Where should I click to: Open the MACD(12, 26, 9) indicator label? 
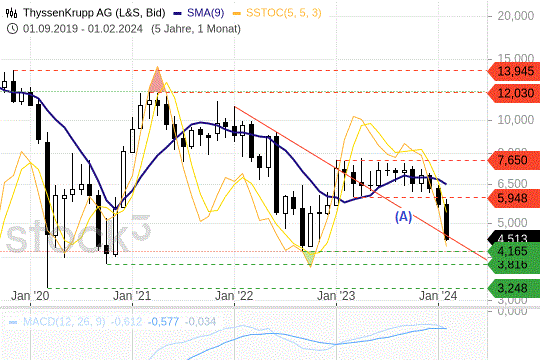64,322
